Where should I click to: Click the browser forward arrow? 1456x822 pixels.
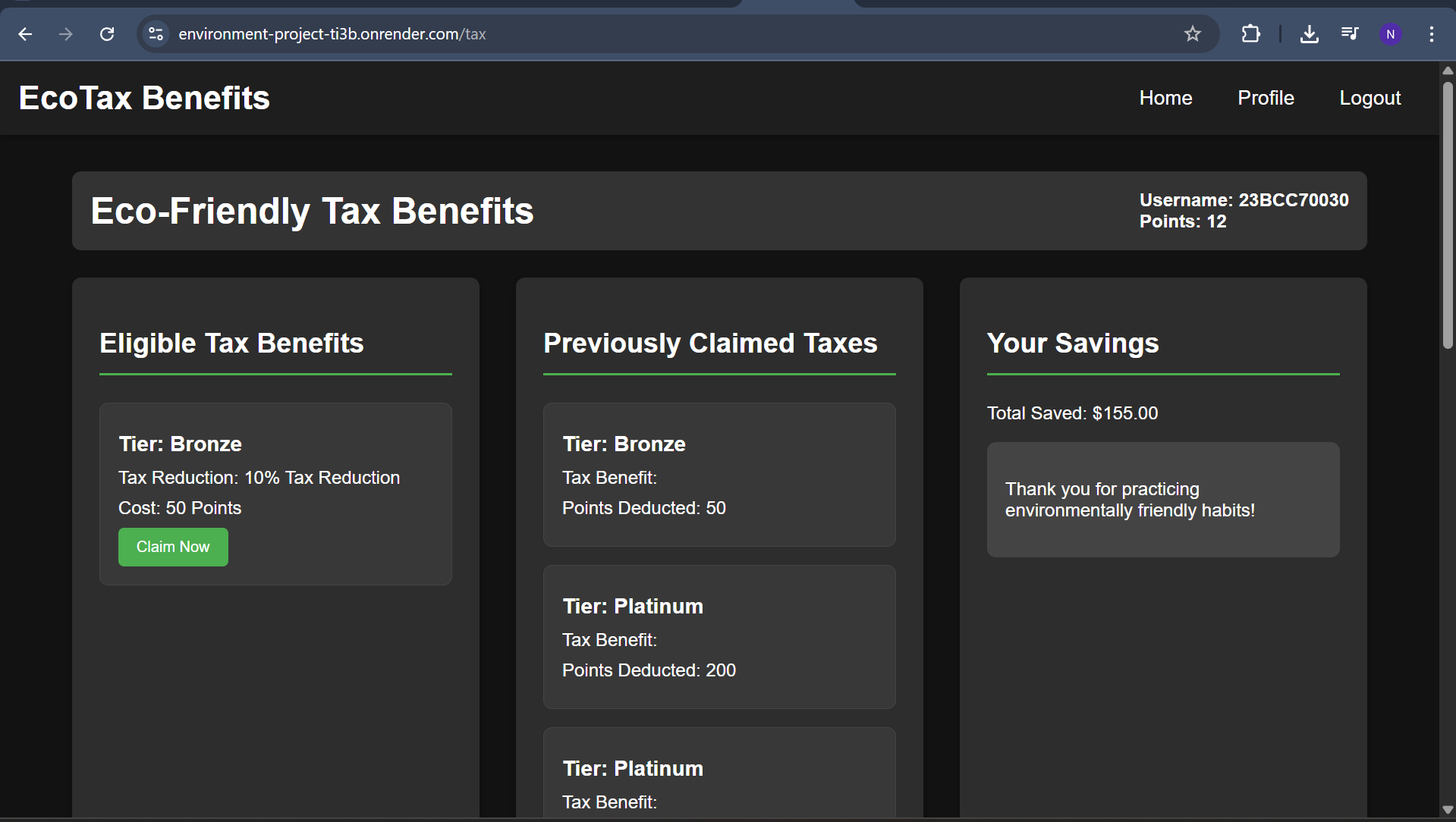pyautogui.click(x=66, y=34)
